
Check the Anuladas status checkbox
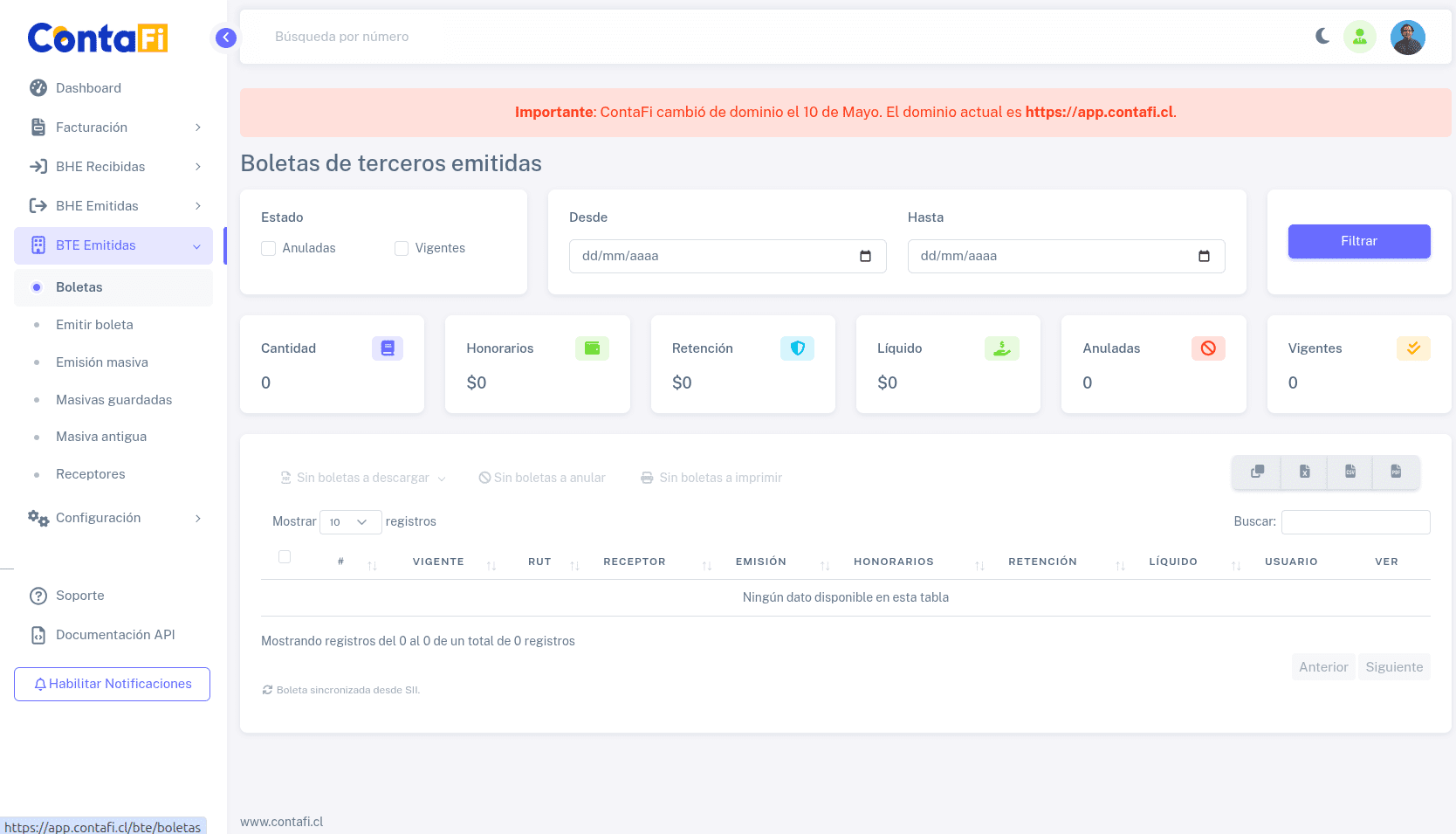coord(269,249)
